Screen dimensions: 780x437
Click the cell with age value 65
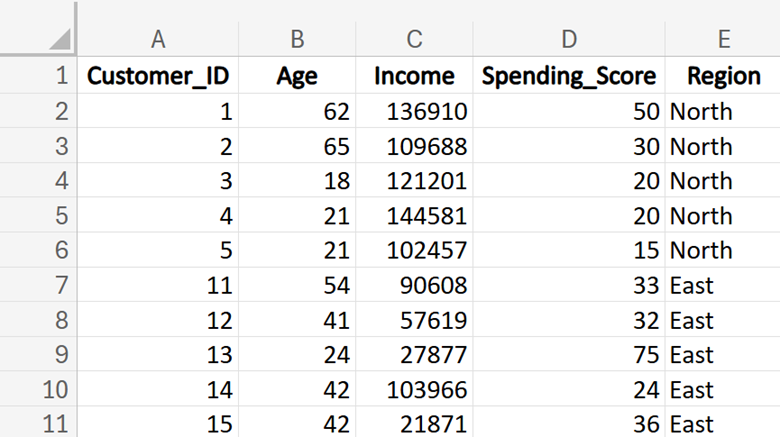(297, 147)
